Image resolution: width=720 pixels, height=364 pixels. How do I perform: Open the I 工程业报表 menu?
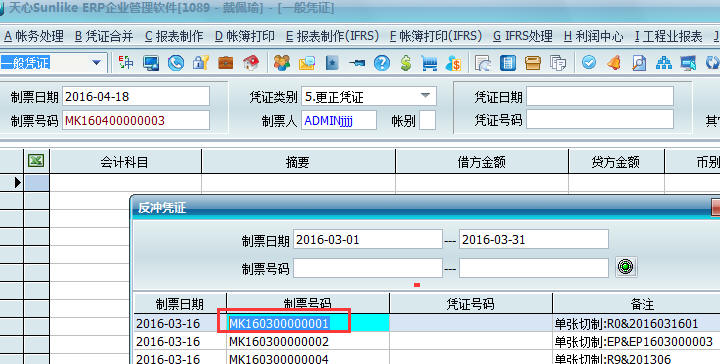click(x=668, y=36)
